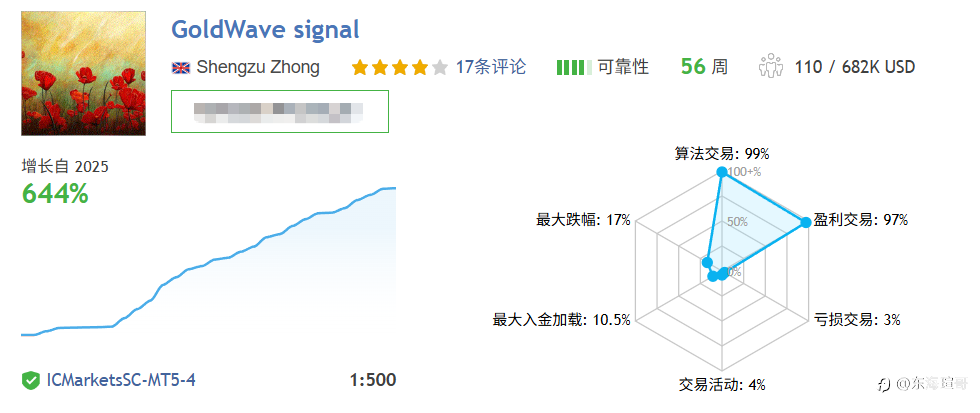Open author Shengzu Zhong's profile
Viewport: 980px width, 413px height.
tap(258, 67)
